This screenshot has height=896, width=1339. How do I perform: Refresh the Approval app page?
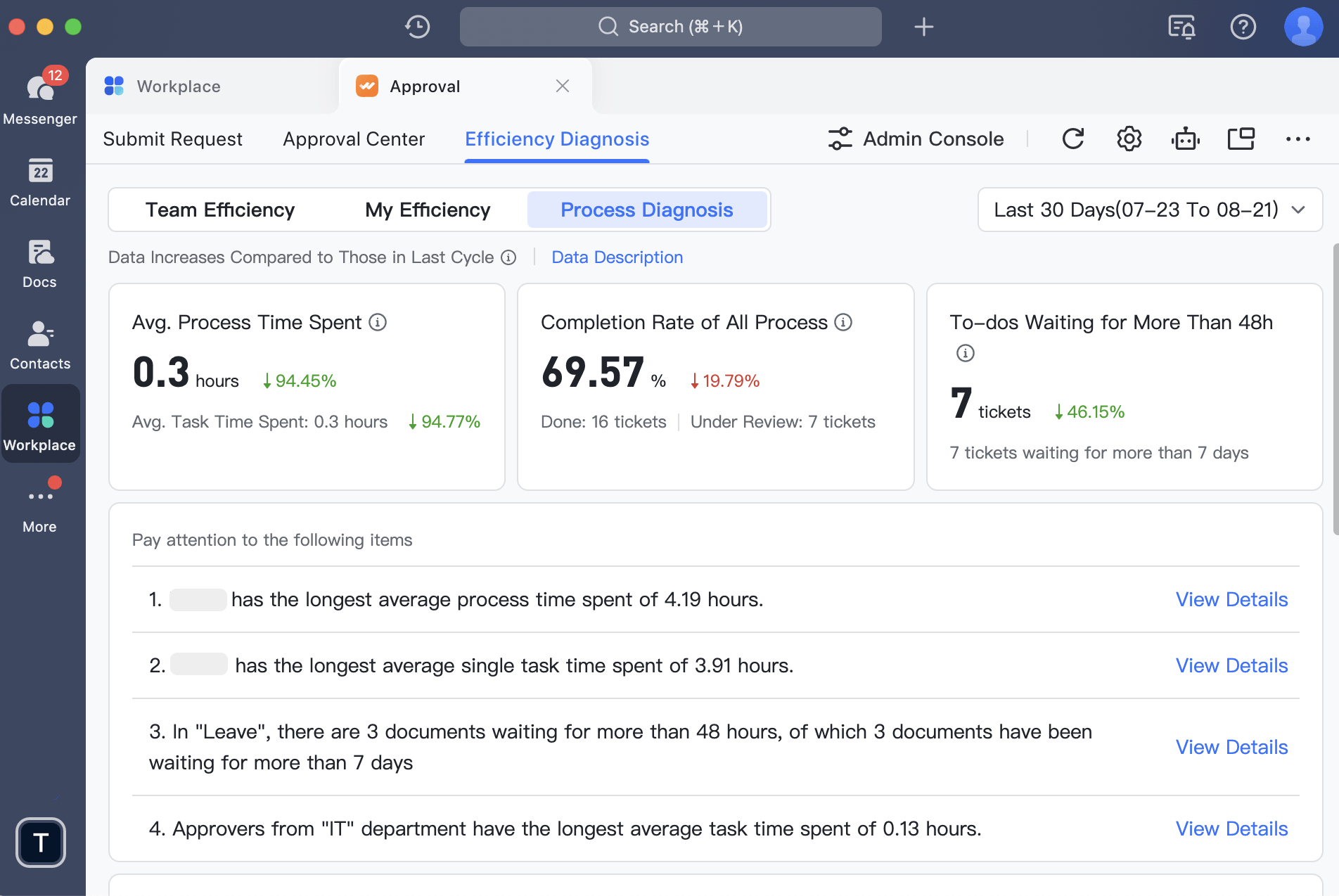[1073, 139]
